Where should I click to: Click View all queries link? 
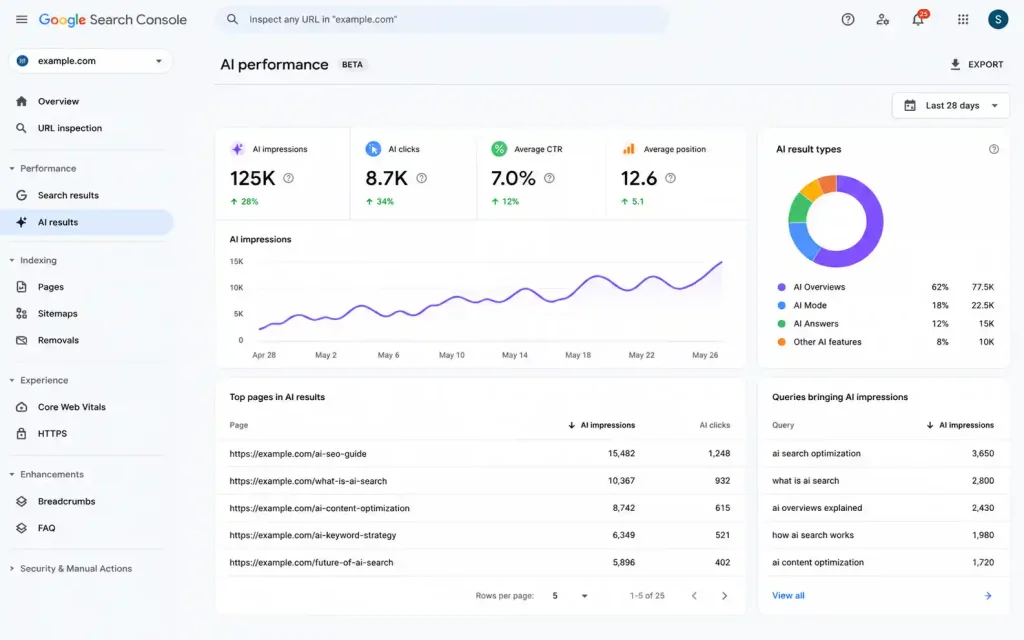(x=788, y=596)
